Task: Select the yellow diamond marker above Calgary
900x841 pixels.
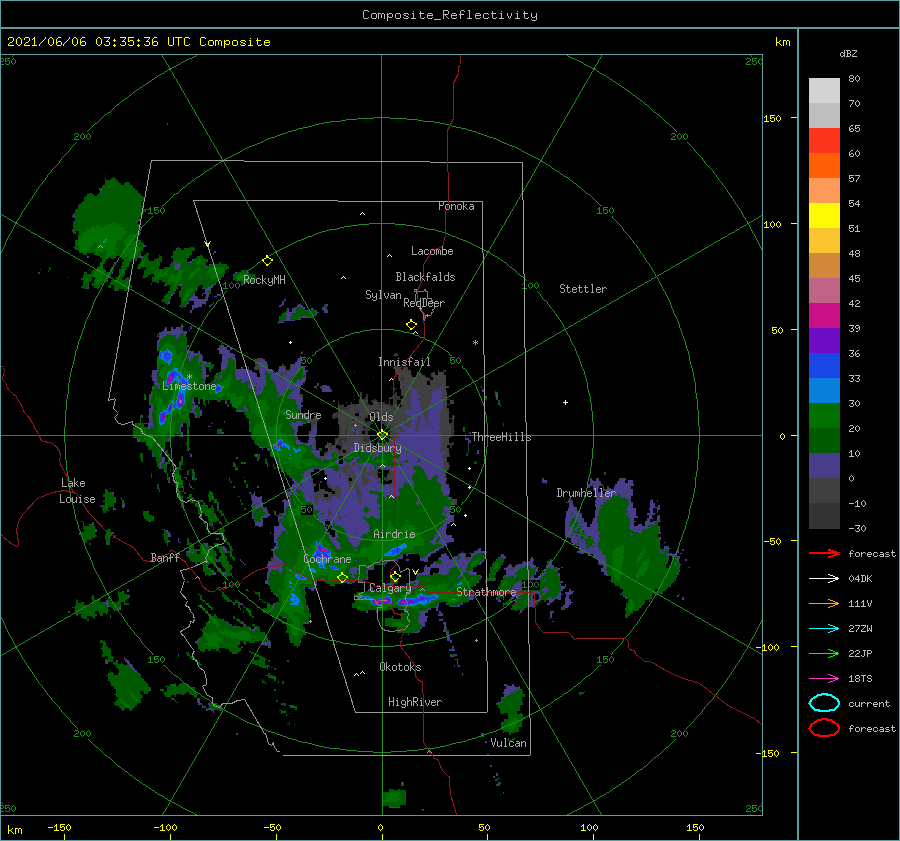Action: click(395, 576)
